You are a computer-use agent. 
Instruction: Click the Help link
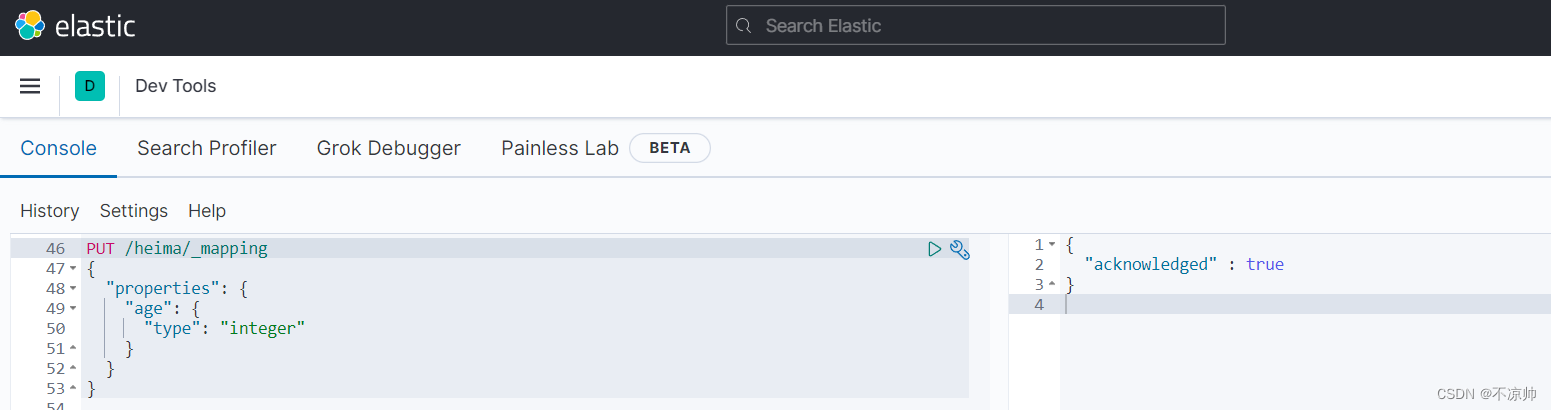click(x=207, y=211)
